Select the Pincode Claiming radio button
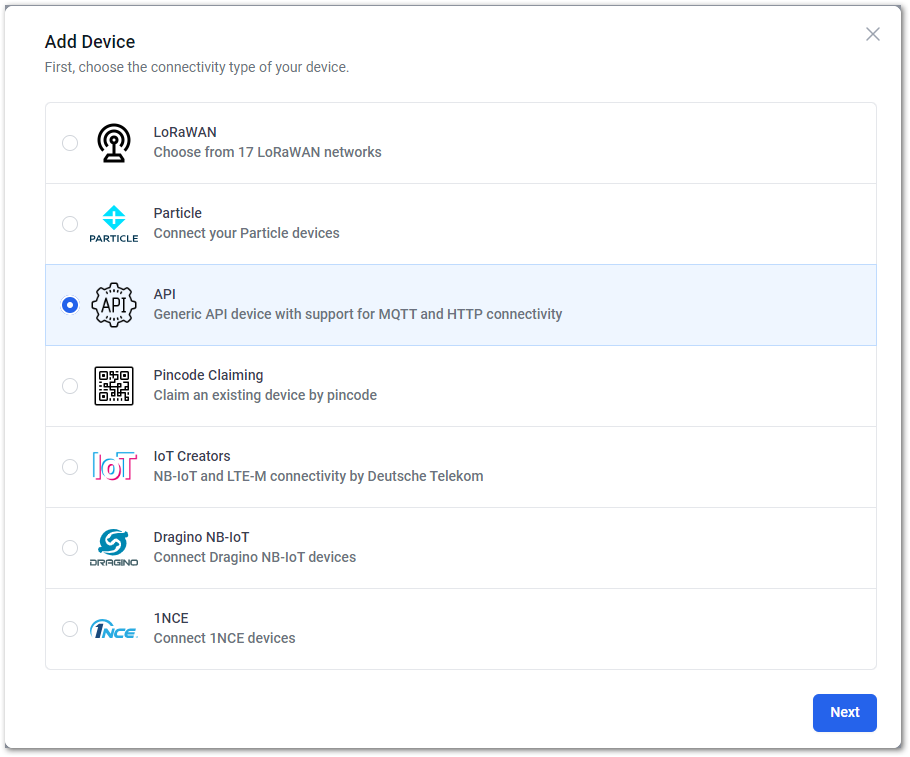This screenshot has height=757, width=910. (70, 386)
